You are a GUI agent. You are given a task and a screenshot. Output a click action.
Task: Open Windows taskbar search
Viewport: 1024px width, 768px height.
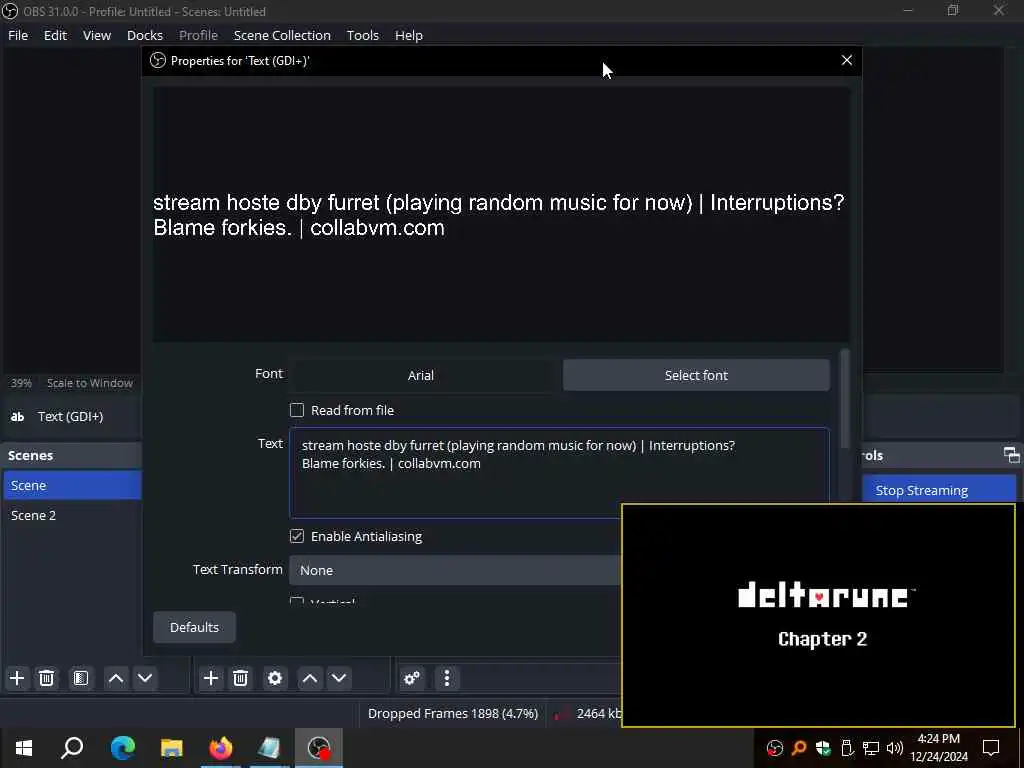72,748
